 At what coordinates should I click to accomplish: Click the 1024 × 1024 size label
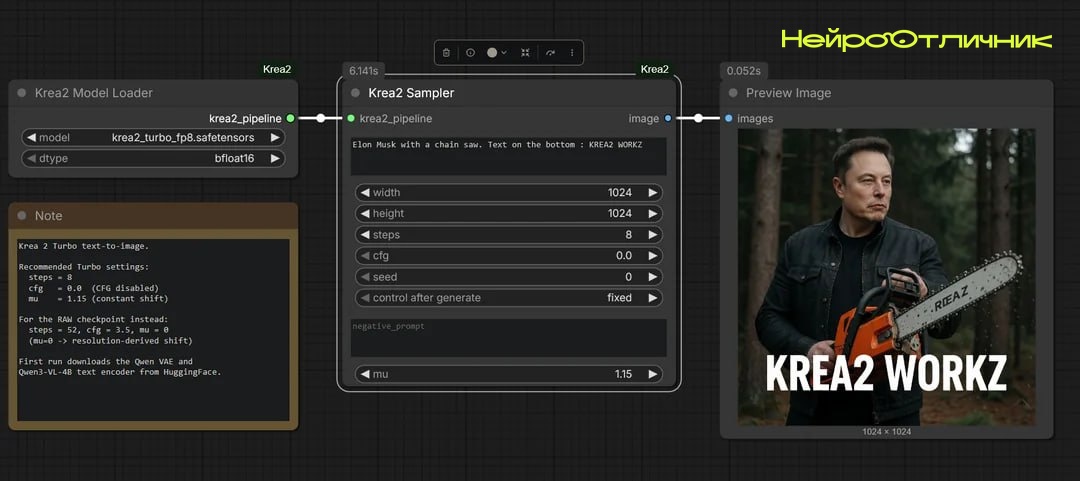pos(886,432)
